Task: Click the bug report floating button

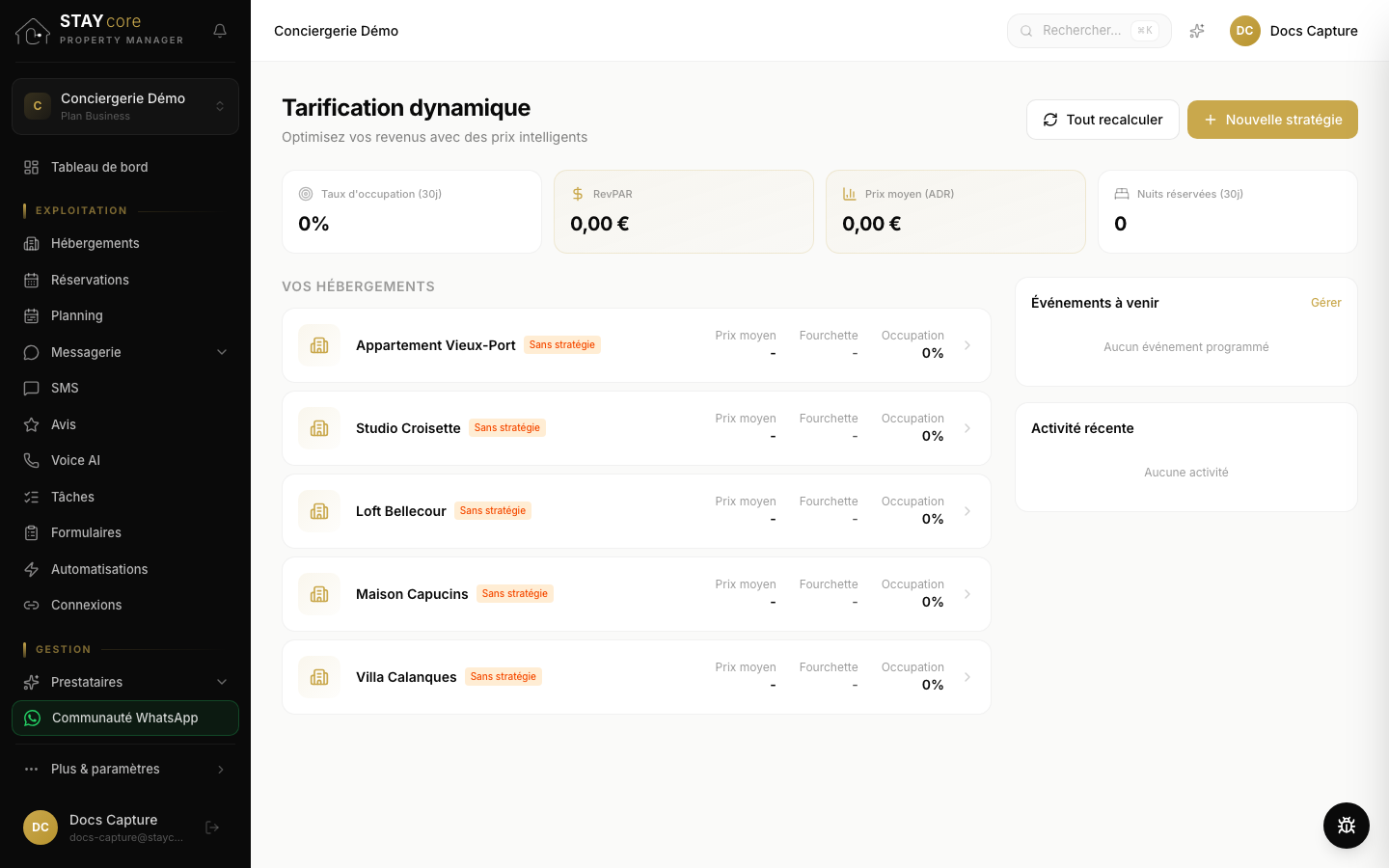Action: click(x=1347, y=826)
